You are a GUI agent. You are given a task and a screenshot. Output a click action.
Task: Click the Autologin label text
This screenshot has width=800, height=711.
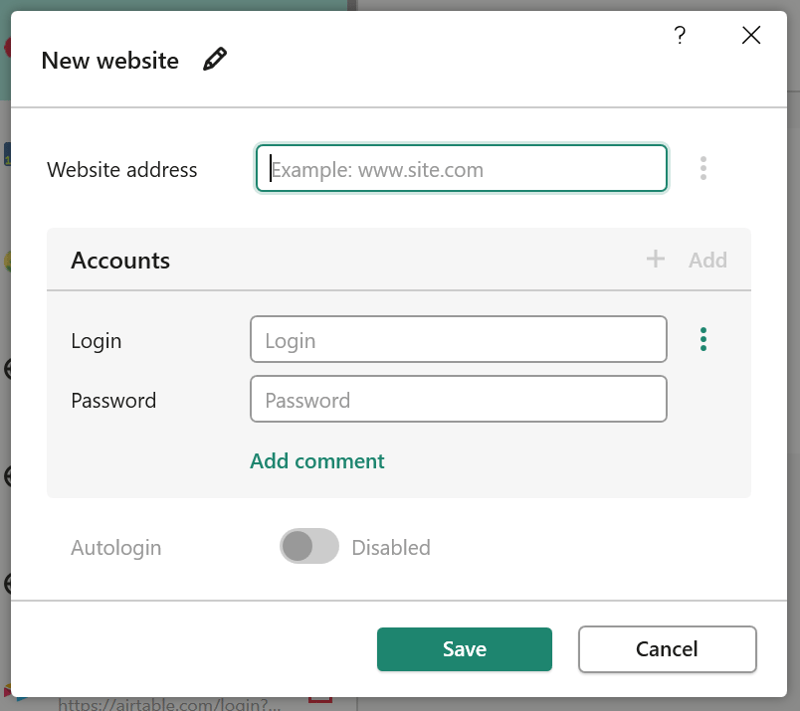click(x=116, y=548)
